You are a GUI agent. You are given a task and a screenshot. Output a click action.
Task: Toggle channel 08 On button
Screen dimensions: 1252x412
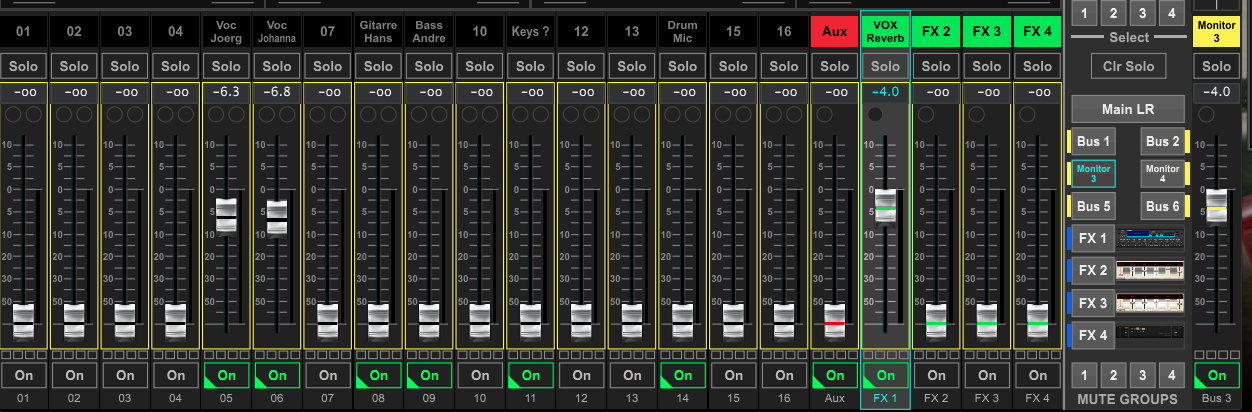[x=378, y=376]
